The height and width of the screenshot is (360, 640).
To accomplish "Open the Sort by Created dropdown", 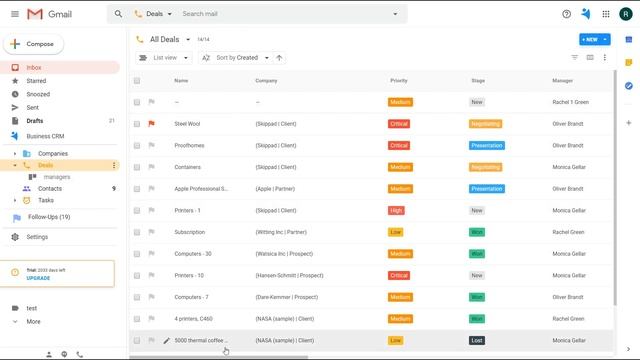I will [x=236, y=58].
